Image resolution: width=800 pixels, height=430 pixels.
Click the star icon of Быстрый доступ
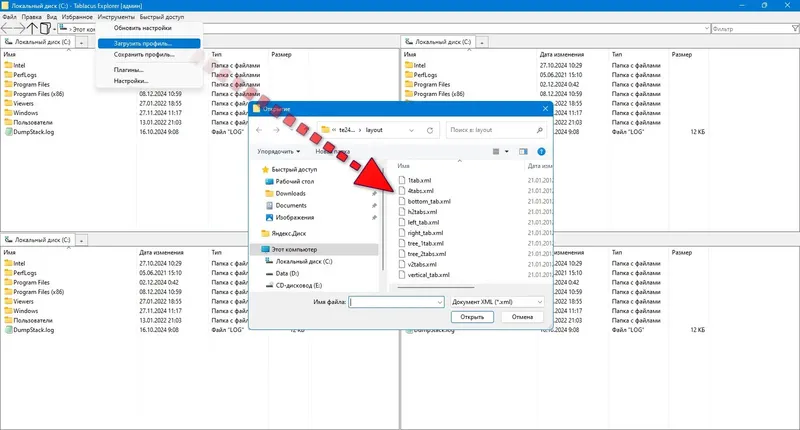click(265, 169)
